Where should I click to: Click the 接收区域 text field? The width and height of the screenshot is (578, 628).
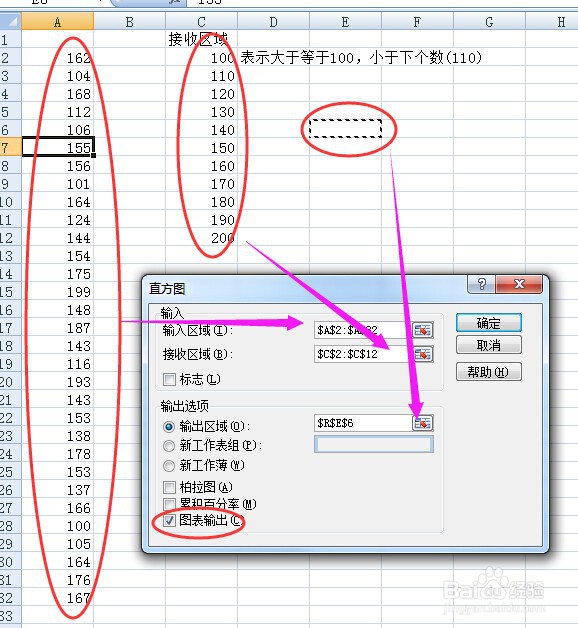[363, 354]
